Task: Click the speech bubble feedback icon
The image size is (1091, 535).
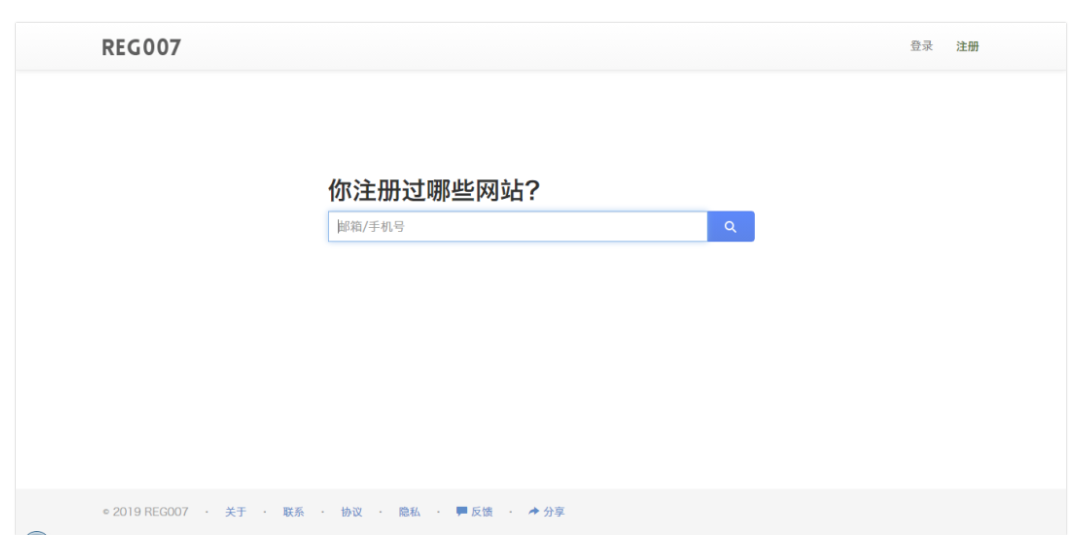Action: click(x=462, y=511)
